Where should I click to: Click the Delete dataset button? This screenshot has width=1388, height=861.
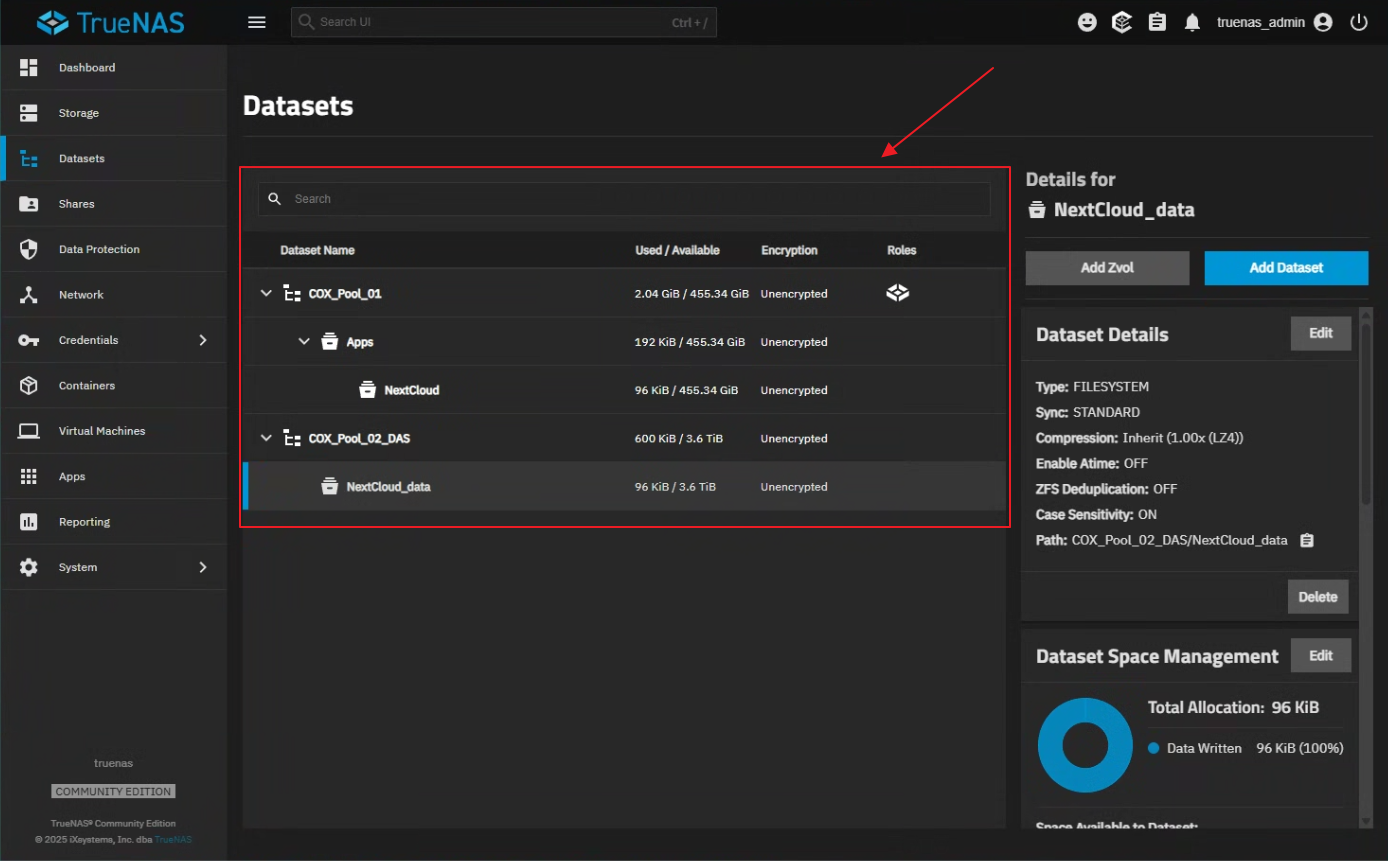tap(1318, 597)
